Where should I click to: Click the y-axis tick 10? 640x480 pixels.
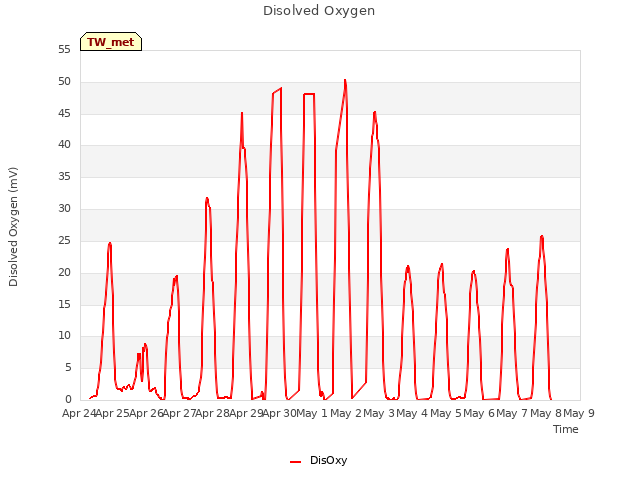pyautogui.click(x=64, y=336)
